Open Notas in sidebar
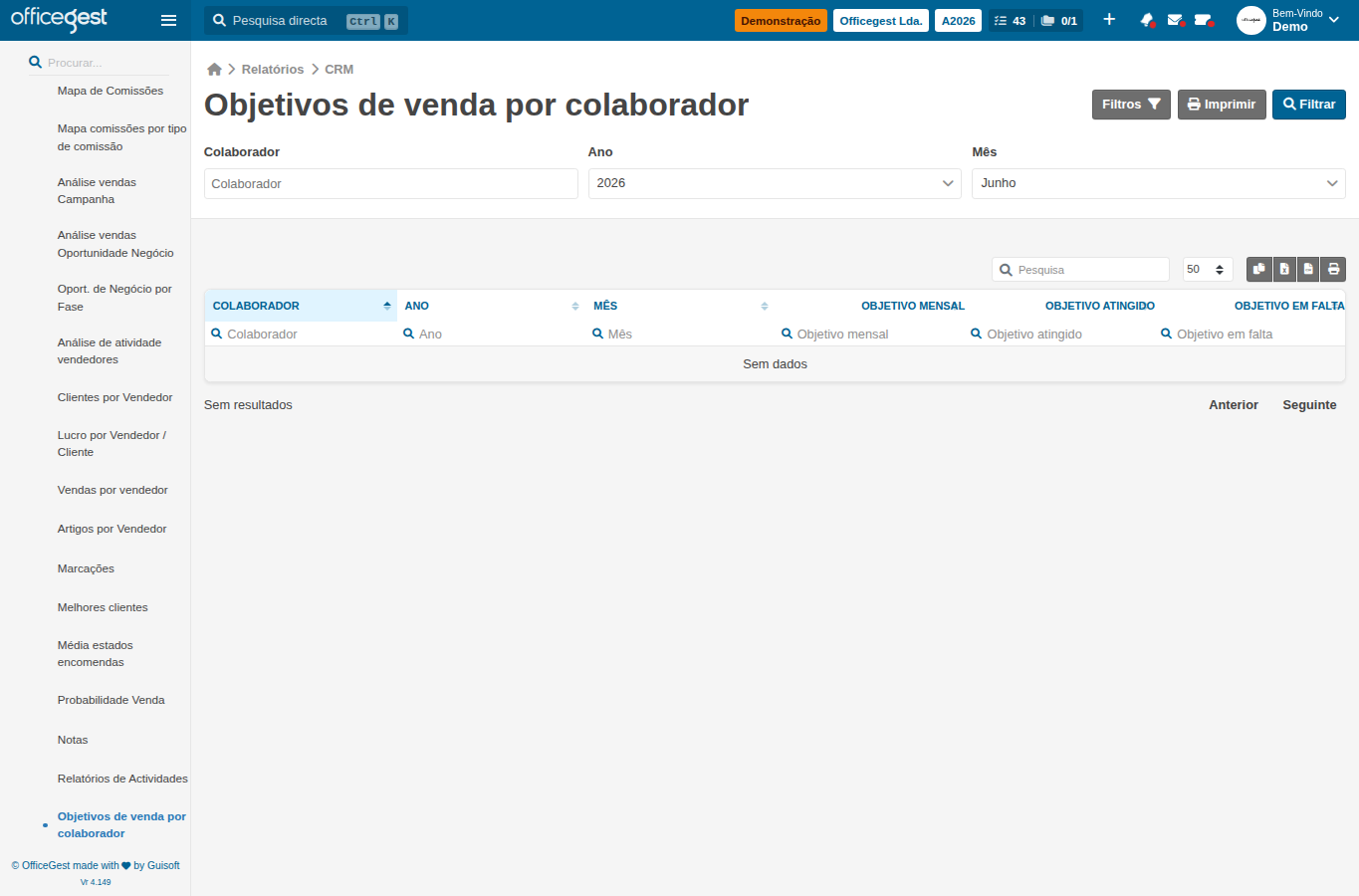Viewport: 1359px width, 896px height. 73,740
